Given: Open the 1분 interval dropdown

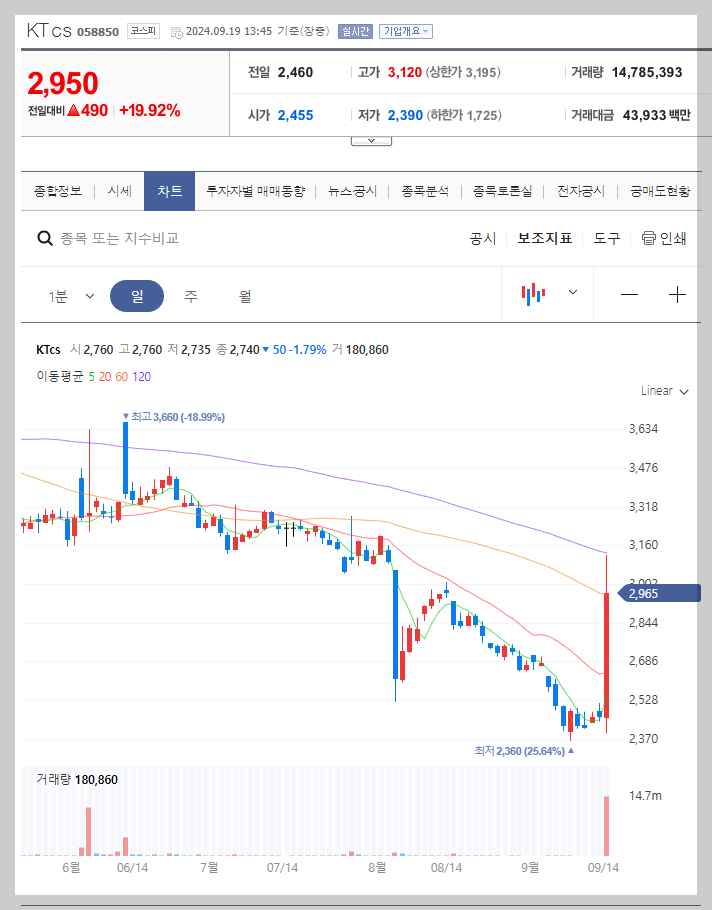Looking at the screenshot, I should coord(68,295).
